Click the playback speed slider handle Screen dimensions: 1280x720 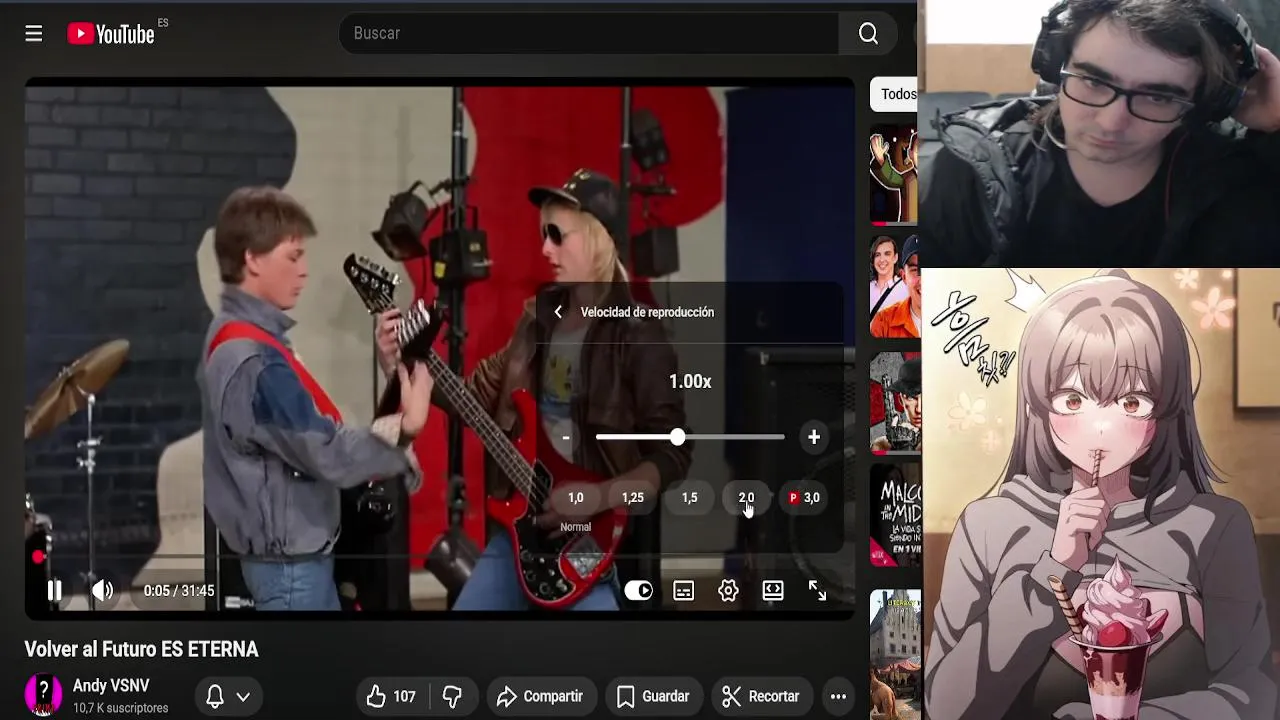(x=678, y=437)
